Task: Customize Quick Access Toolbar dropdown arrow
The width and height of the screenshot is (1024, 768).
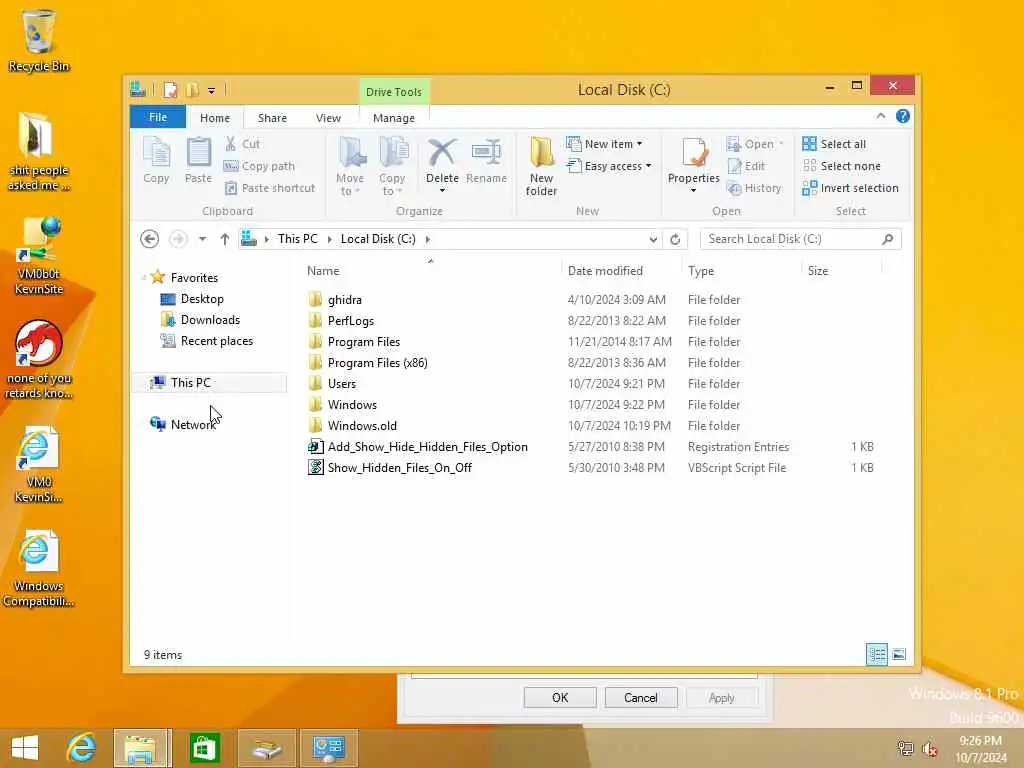Action: [212, 91]
